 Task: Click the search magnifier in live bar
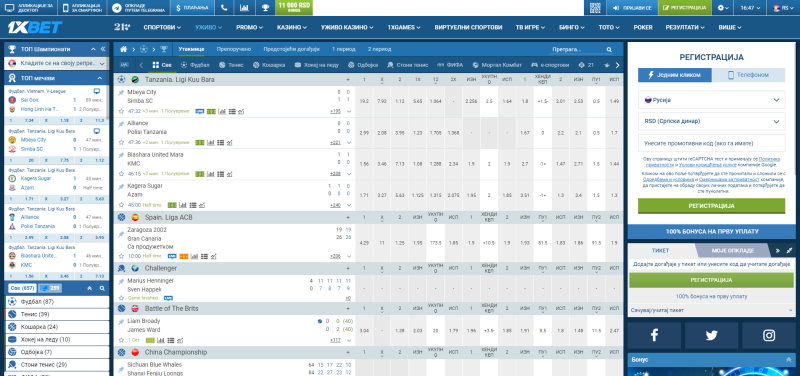point(609,49)
